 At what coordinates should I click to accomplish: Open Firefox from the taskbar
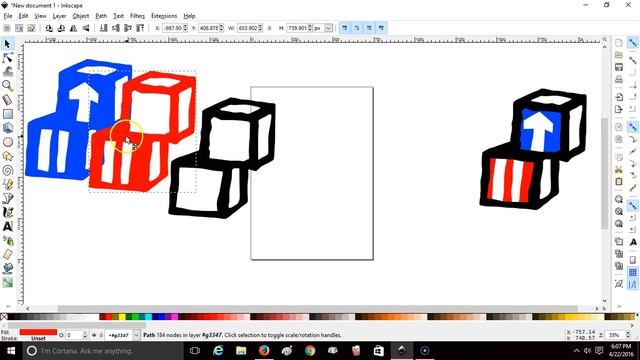264,351
